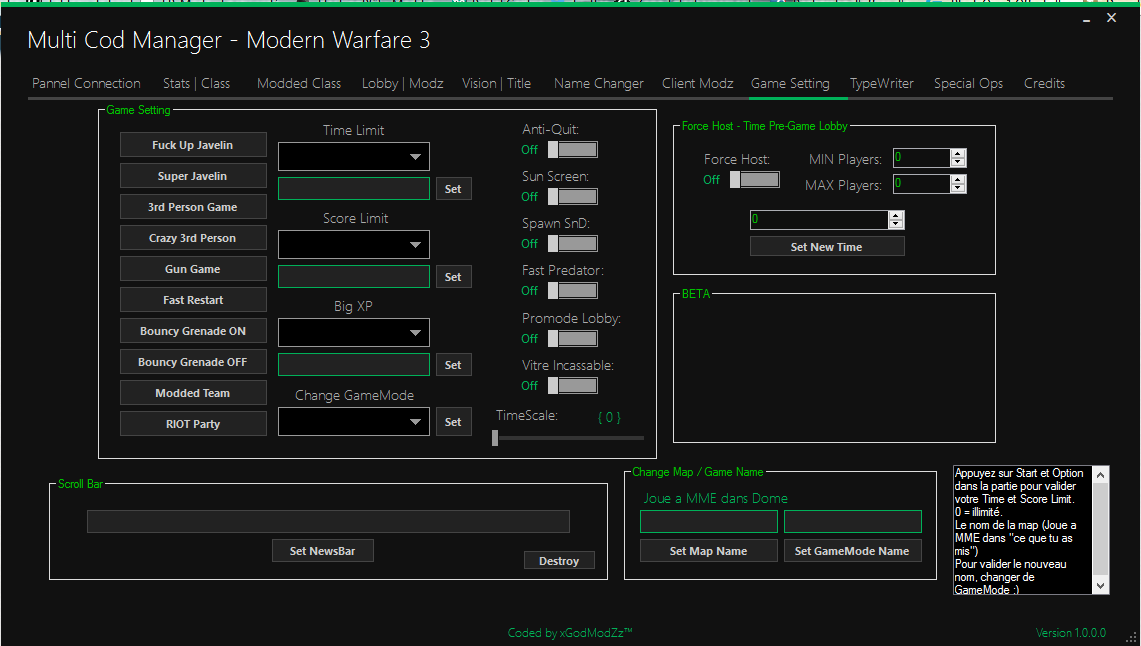Open the Name Changer tab
This screenshot has width=1141, height=646.
tap(598, 84)
